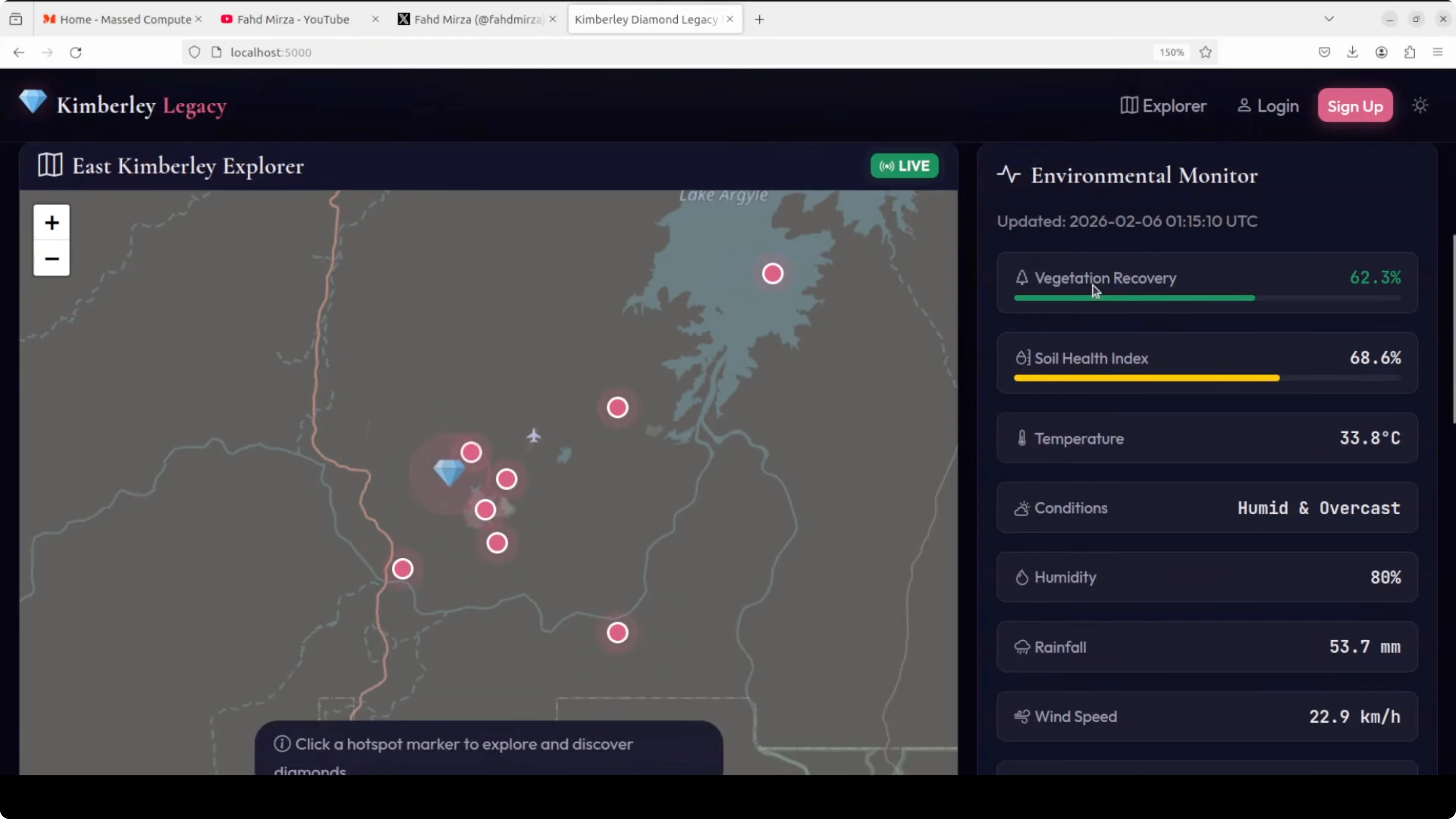
Task: Switch to the Home - Massed Compute tab
Action: 125,19
